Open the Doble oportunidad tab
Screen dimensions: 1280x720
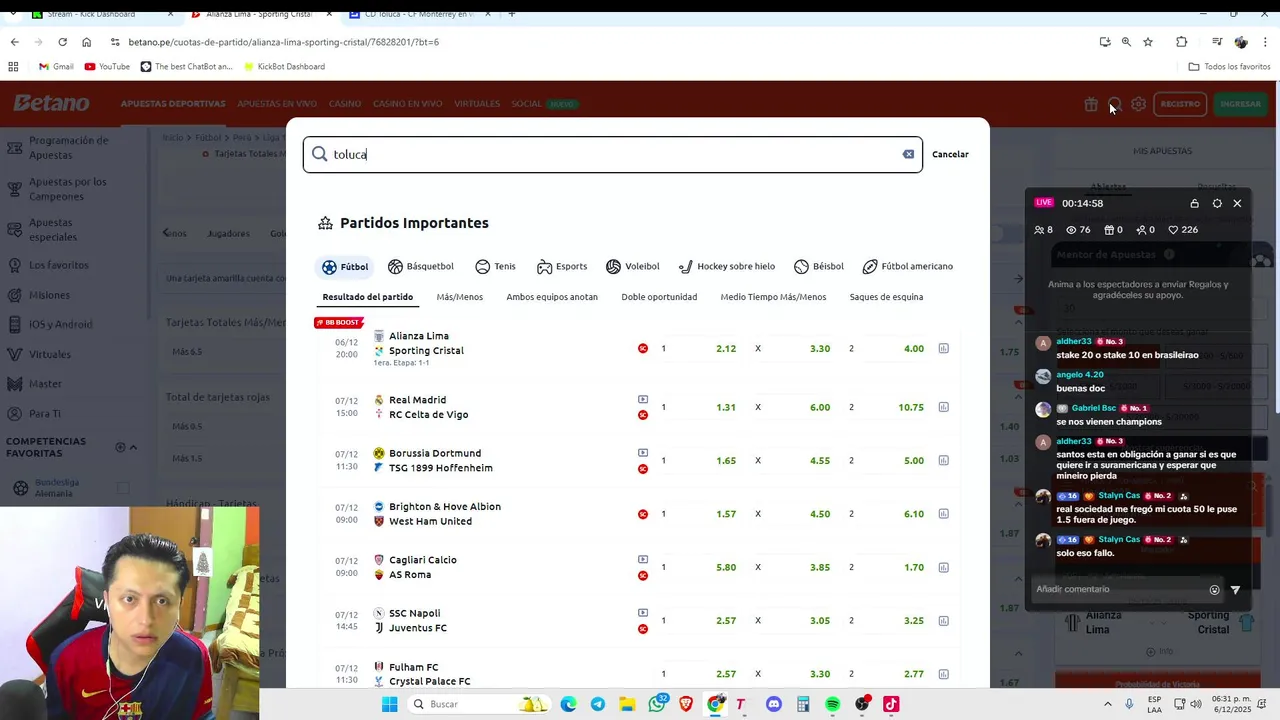point(659,297)
